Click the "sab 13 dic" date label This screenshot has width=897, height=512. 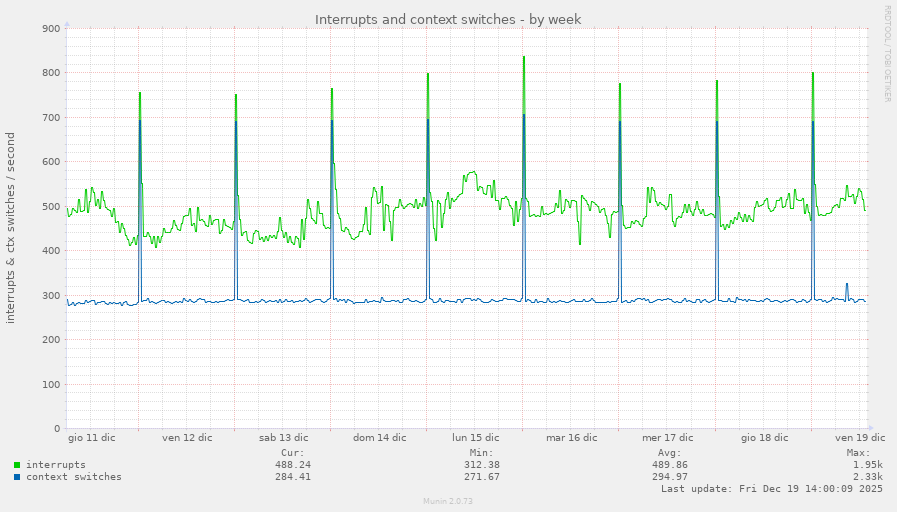tap(283, 437)
